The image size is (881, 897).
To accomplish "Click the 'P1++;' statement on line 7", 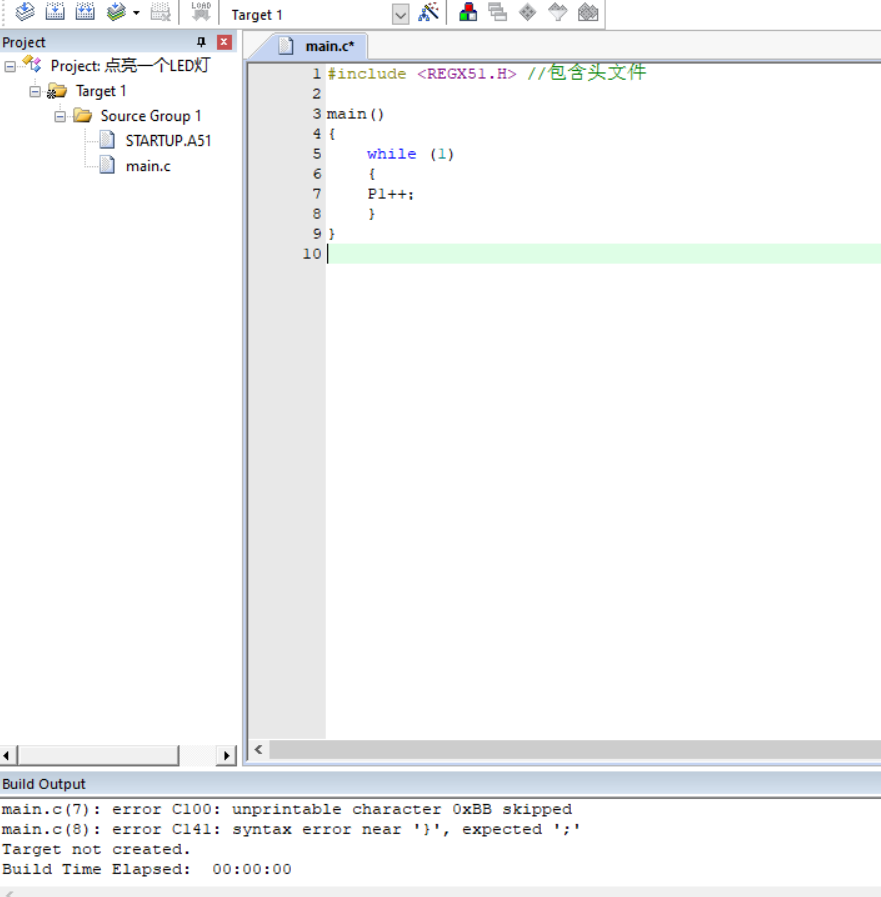I will [x=391, y=194].
